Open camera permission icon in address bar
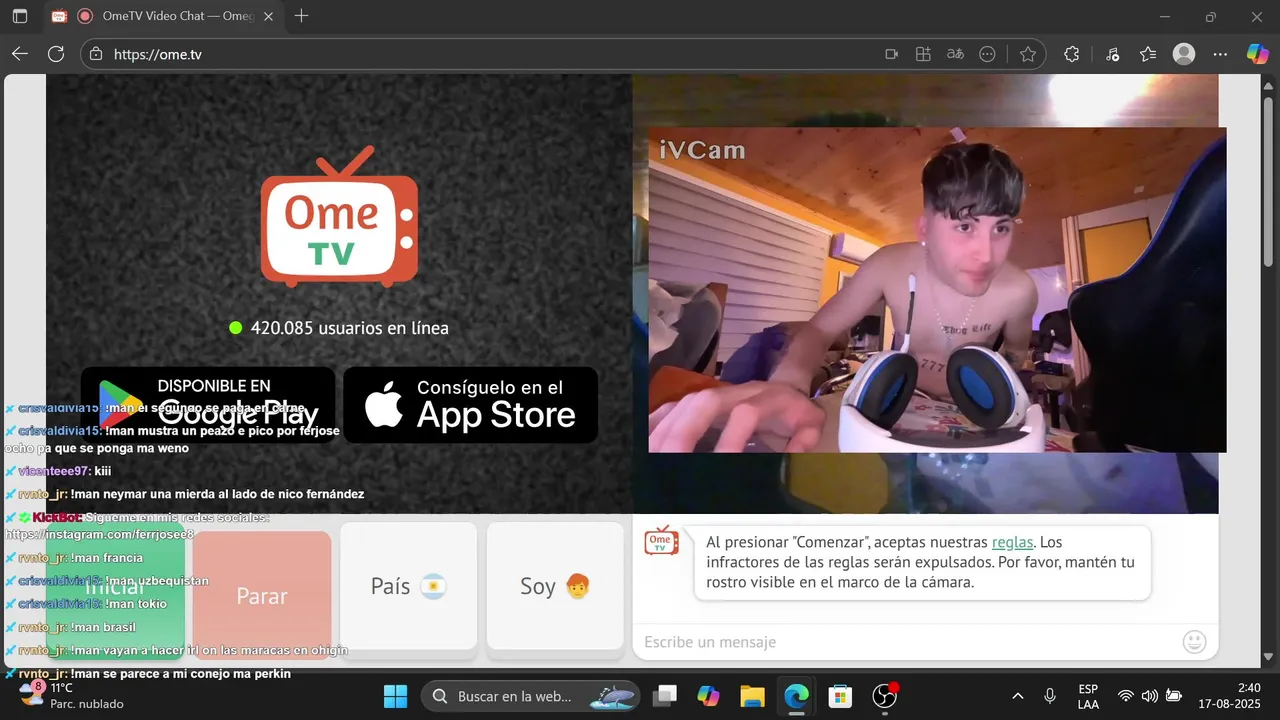The image size is (1280, 720). click(x=892, y=54)
